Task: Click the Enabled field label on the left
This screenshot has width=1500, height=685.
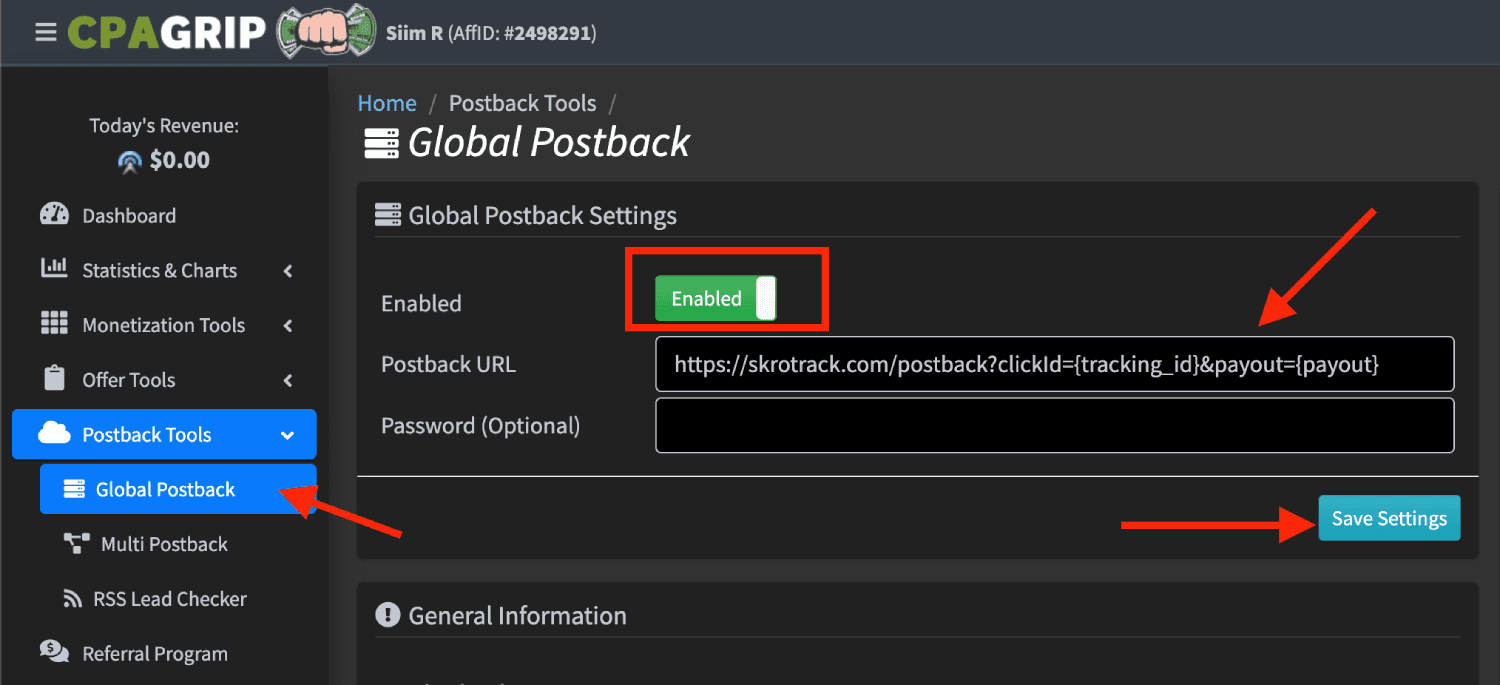Action: tap(421, 303)
